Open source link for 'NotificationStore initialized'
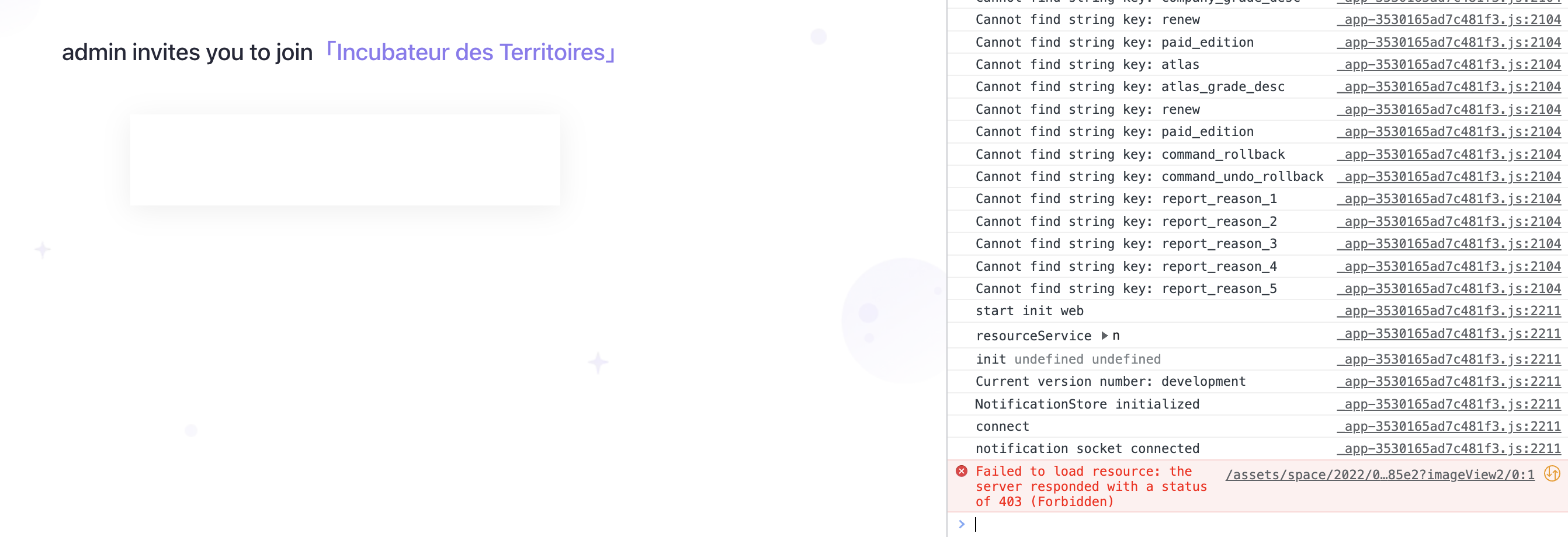Screen dimensions: 1568x537 coord(1449,404)
